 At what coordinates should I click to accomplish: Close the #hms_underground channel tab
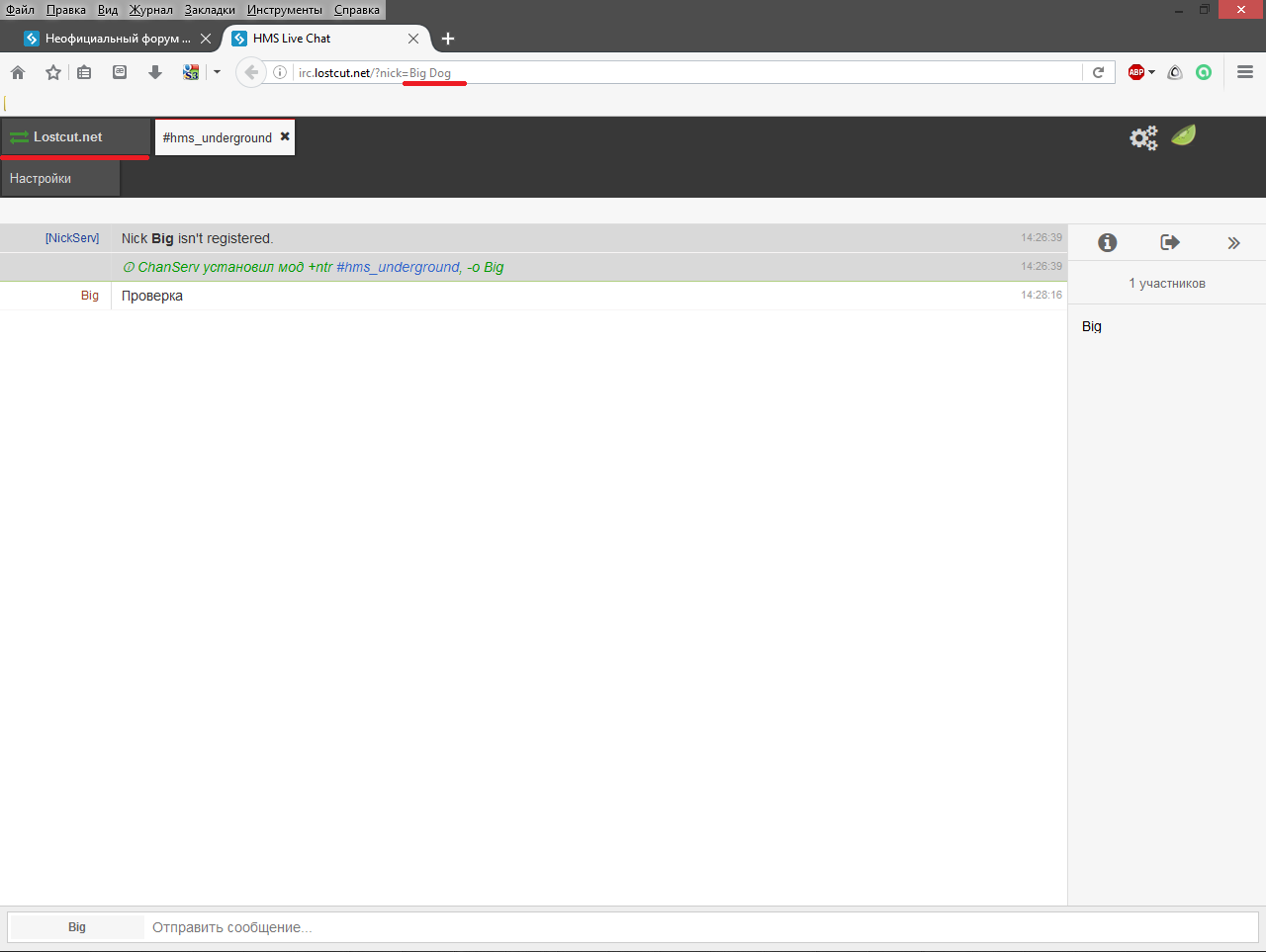tap(285, 136)
